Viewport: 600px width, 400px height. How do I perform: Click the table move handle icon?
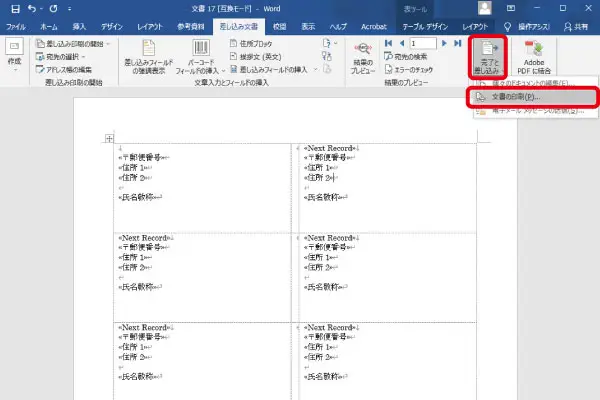(x=110, y=138)
